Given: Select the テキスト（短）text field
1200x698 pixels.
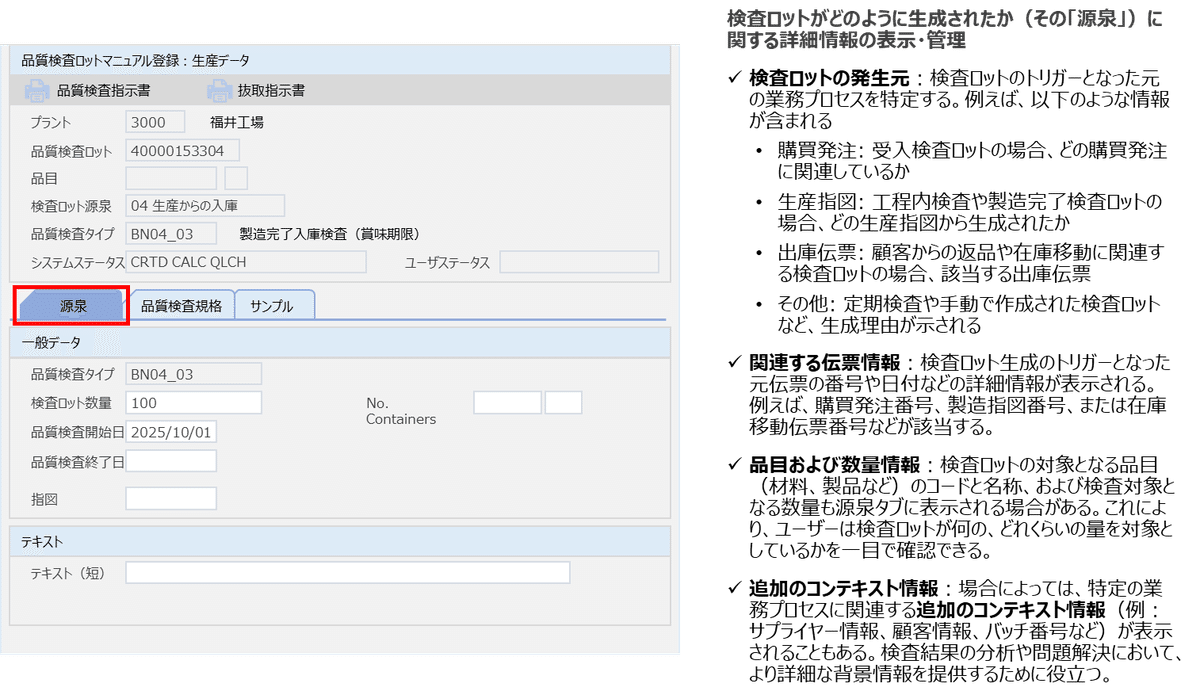Looking at the screenshot, I should pyautogui.click(x=348, y=573).
